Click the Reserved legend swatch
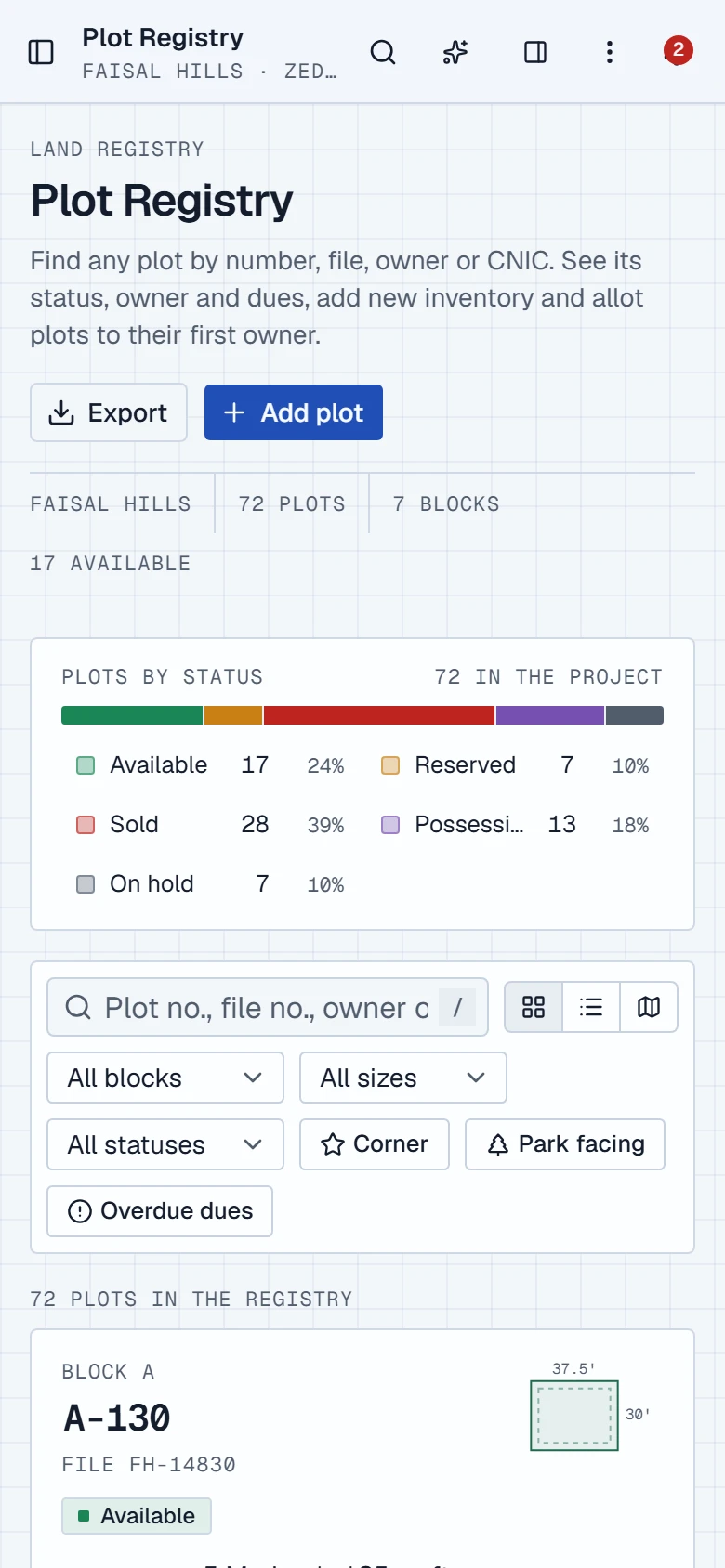Screen dimensions: 725x1568 point(390,765)
